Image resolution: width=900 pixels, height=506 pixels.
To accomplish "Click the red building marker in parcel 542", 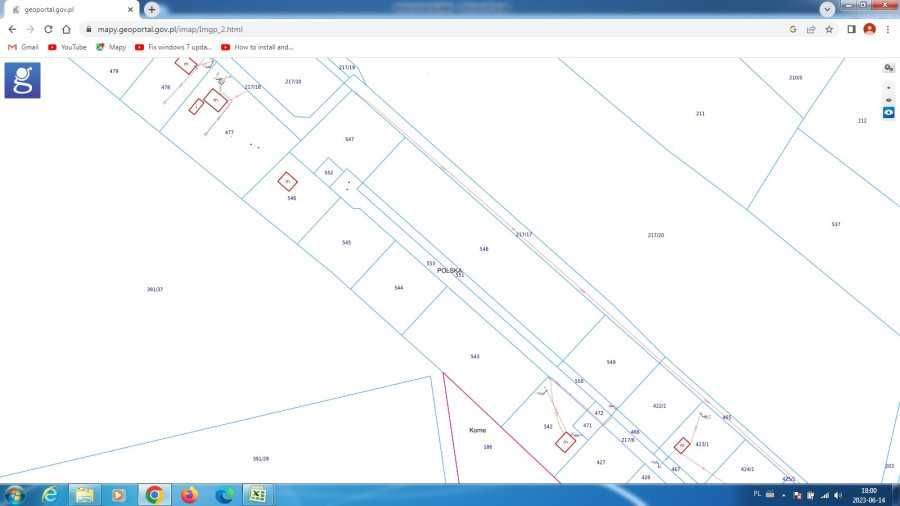I will (x=565, y=442).
